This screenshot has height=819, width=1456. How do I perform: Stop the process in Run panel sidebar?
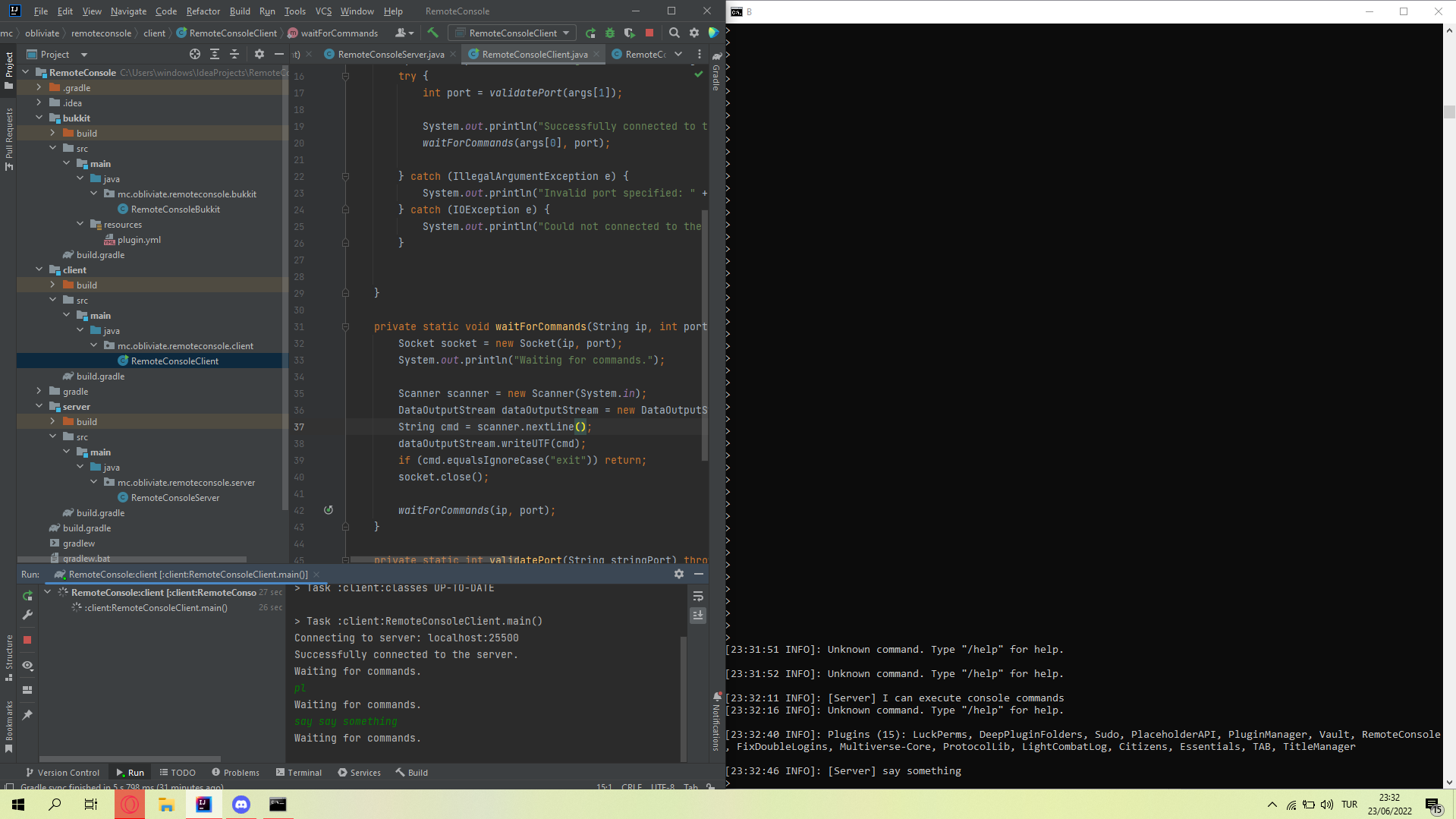click(x=27, y=640)
